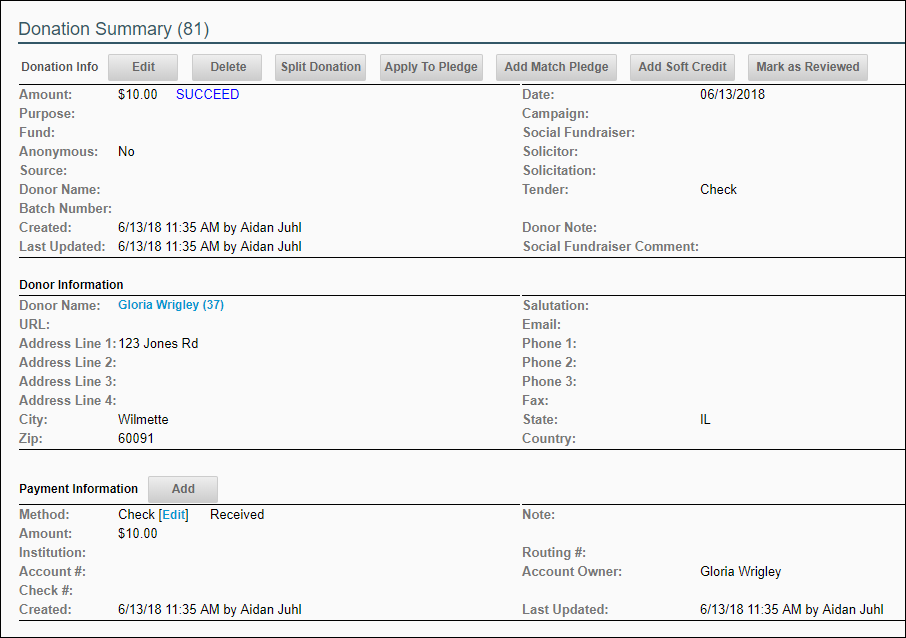
Task: Select the Payment Information Last Updated timestamp value
Action: (792, 610)
